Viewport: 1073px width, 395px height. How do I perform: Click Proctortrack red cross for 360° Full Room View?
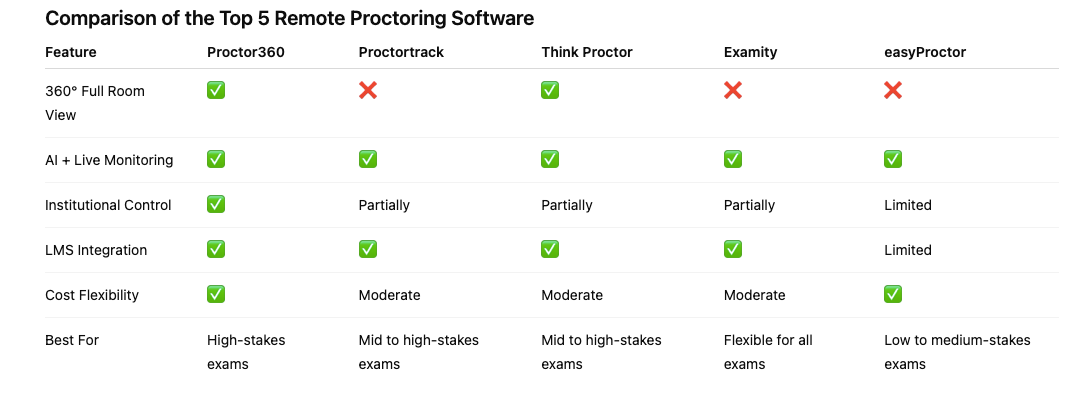point(368,90)
